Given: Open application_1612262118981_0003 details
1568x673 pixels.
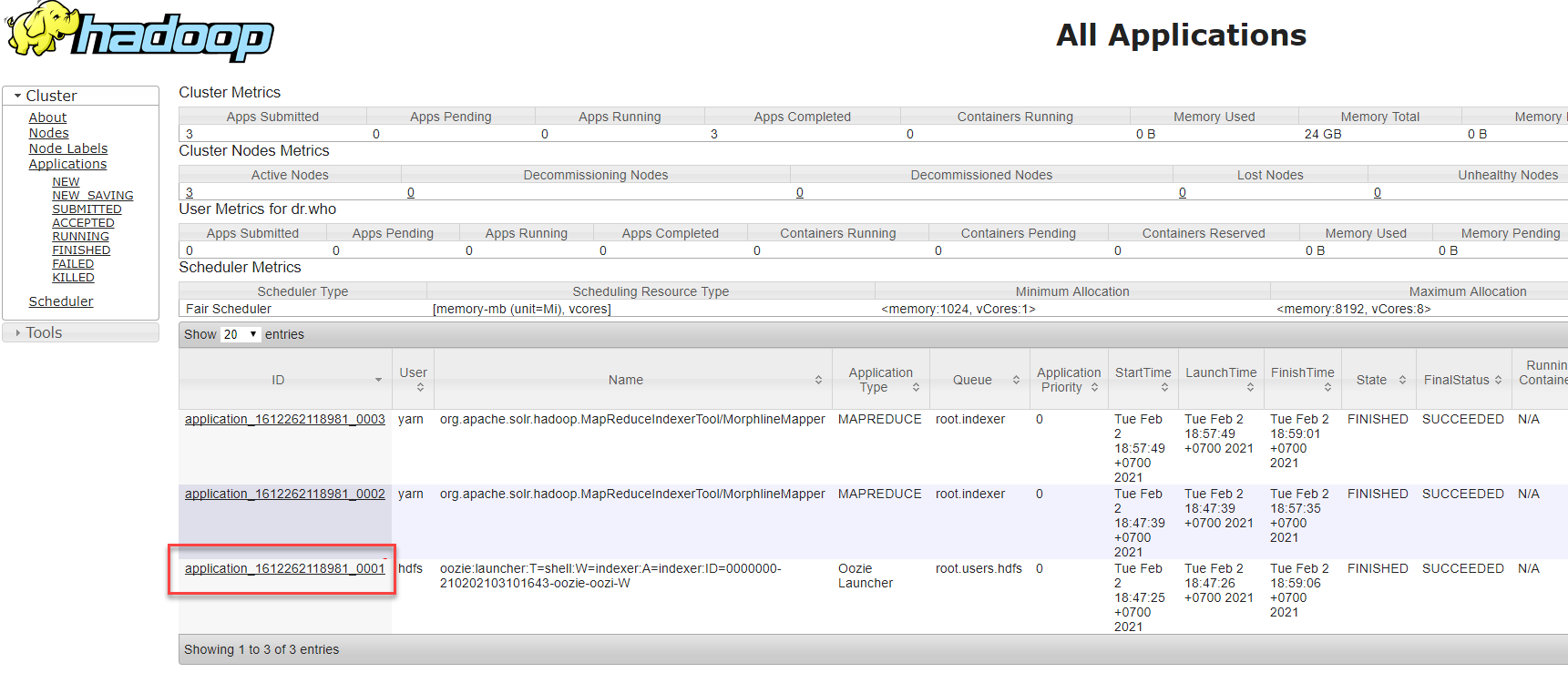Looking at the screenshot, I should pos(284,419).
